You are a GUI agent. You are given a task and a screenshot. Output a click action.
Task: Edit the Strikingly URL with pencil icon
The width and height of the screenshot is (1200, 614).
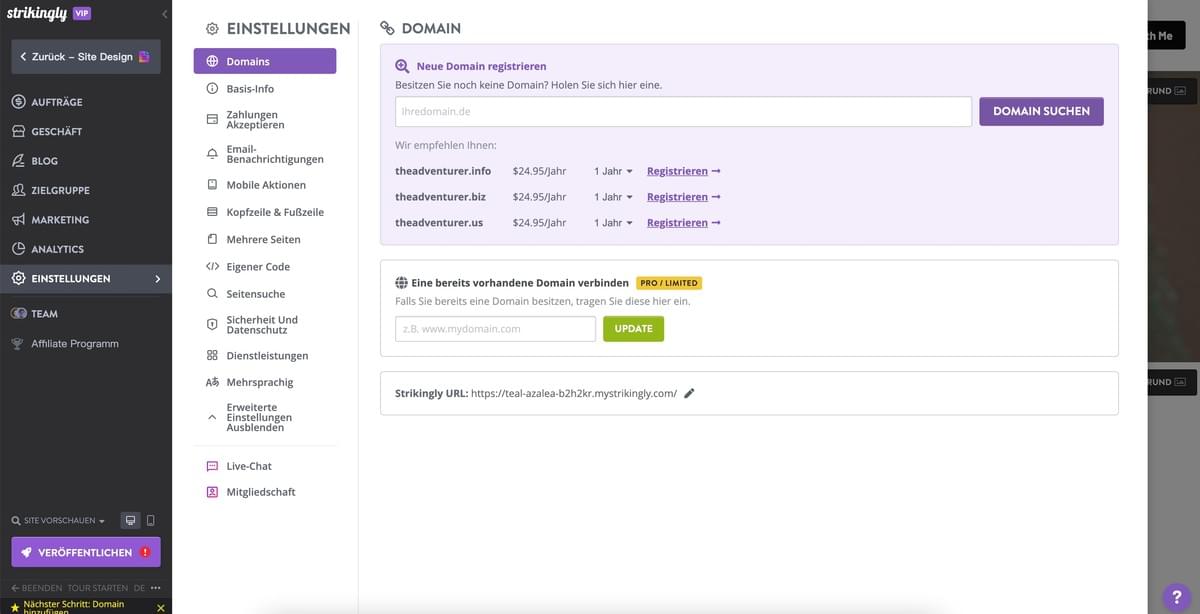pos(689,394)
